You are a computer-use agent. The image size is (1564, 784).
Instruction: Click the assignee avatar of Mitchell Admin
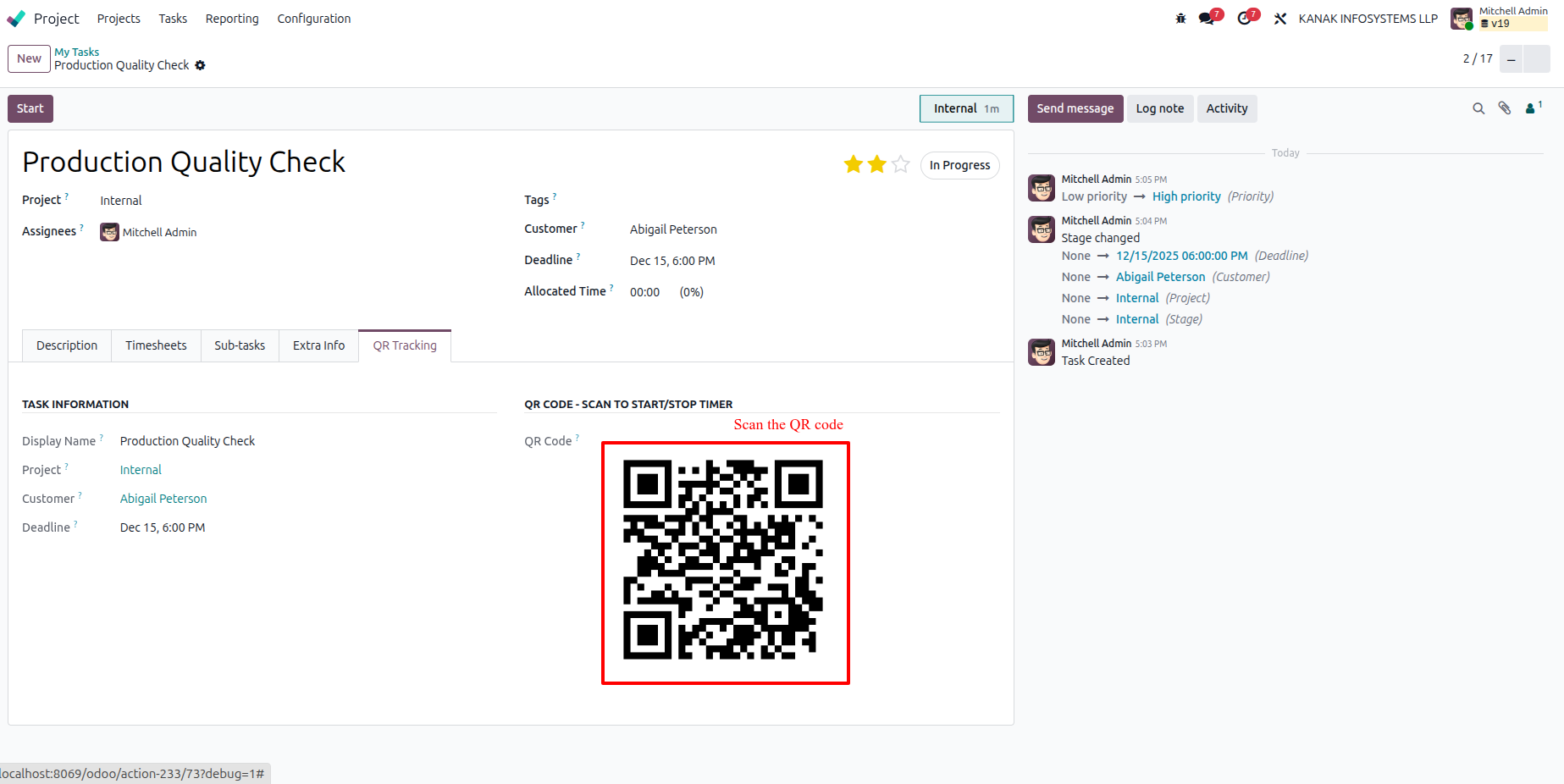[109, 232]
